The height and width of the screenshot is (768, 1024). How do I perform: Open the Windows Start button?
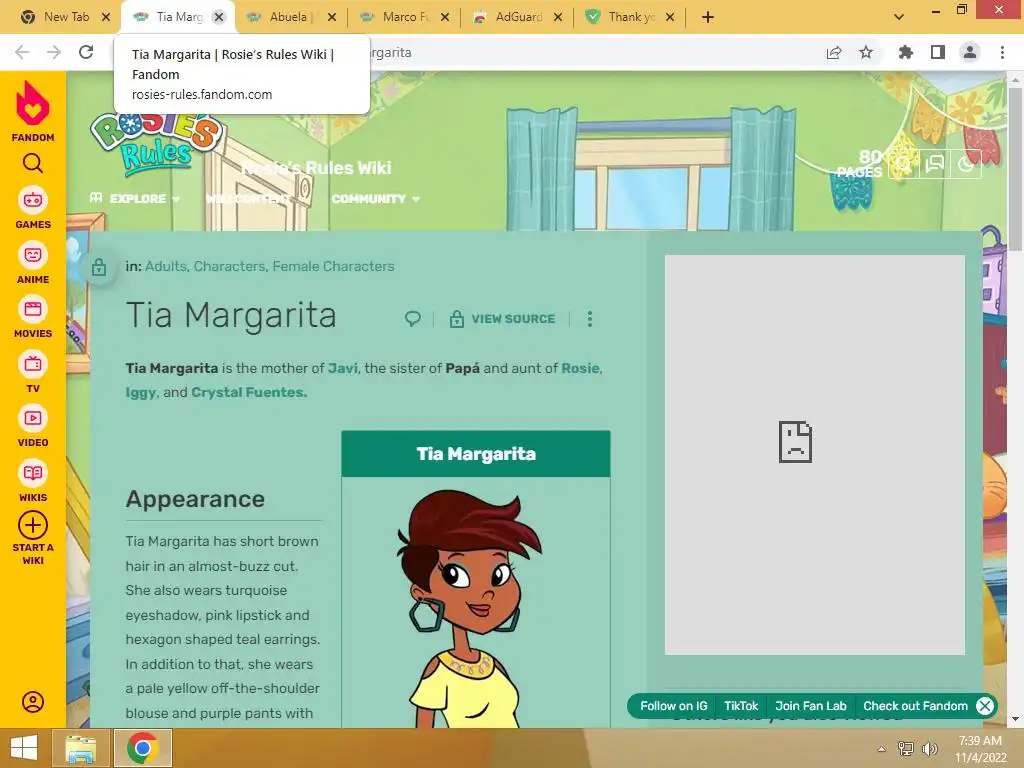pos(24,748)
